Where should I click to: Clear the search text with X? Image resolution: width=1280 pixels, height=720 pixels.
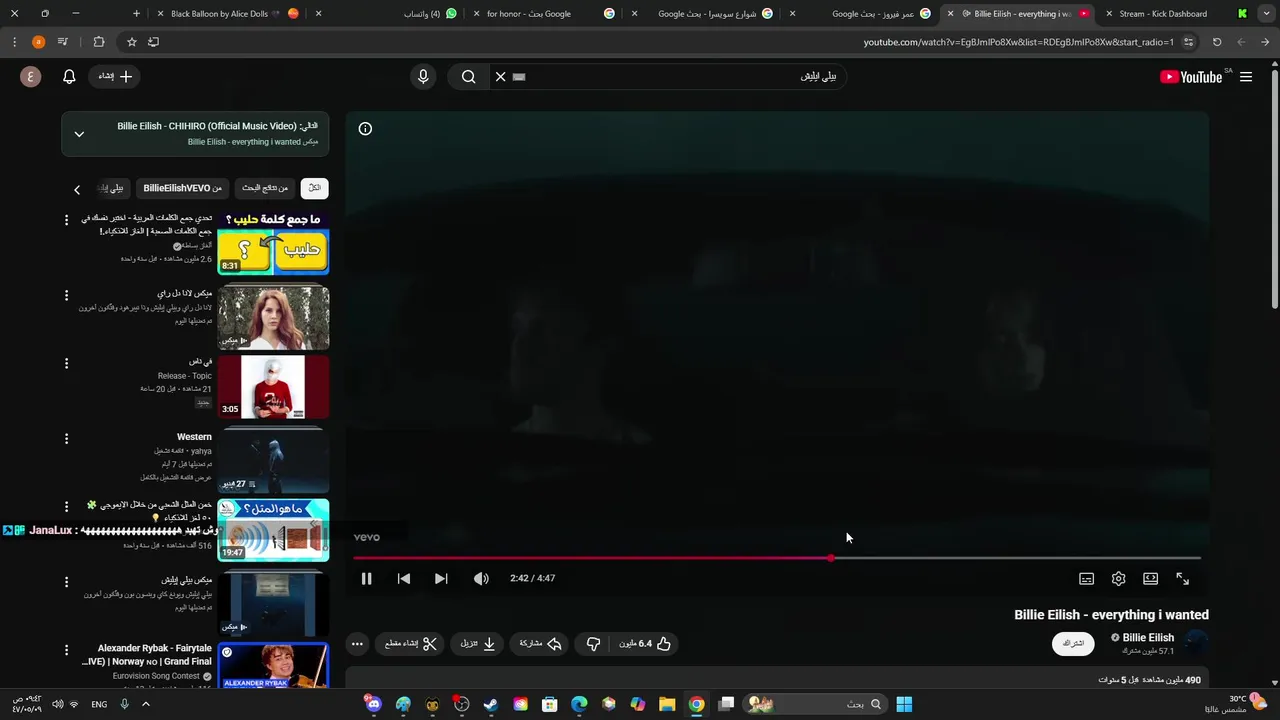click(x=501, y=77)
